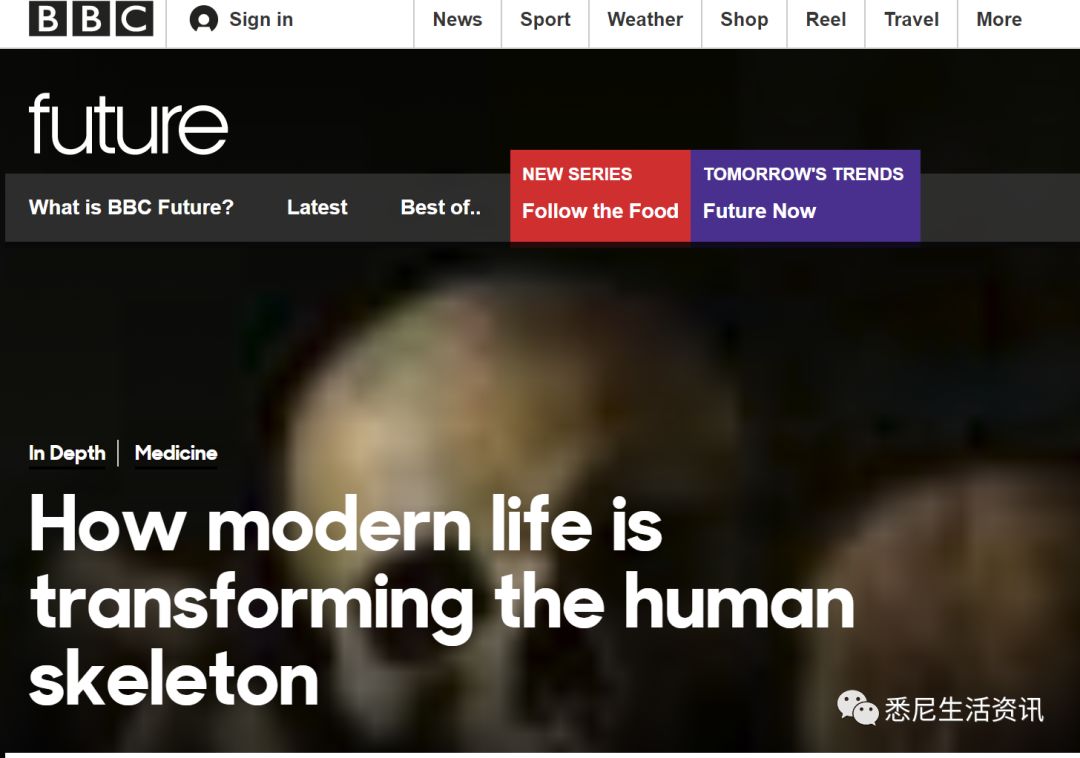Expand the Best of.. menu

(x=441, y=207)
